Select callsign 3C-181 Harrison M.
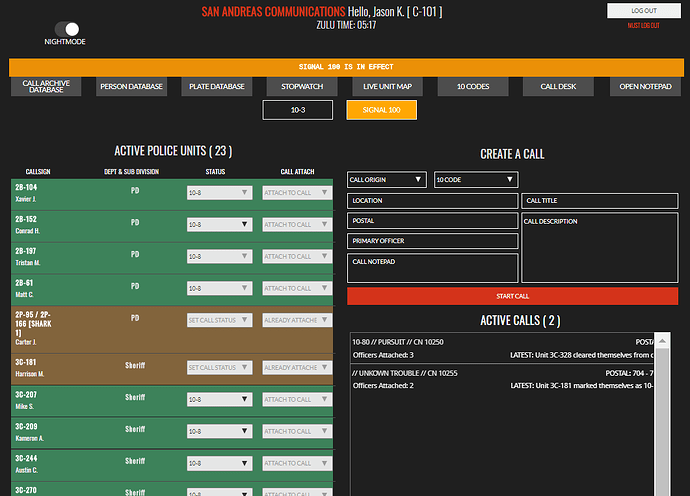690x496 pixels. (29, 367)
